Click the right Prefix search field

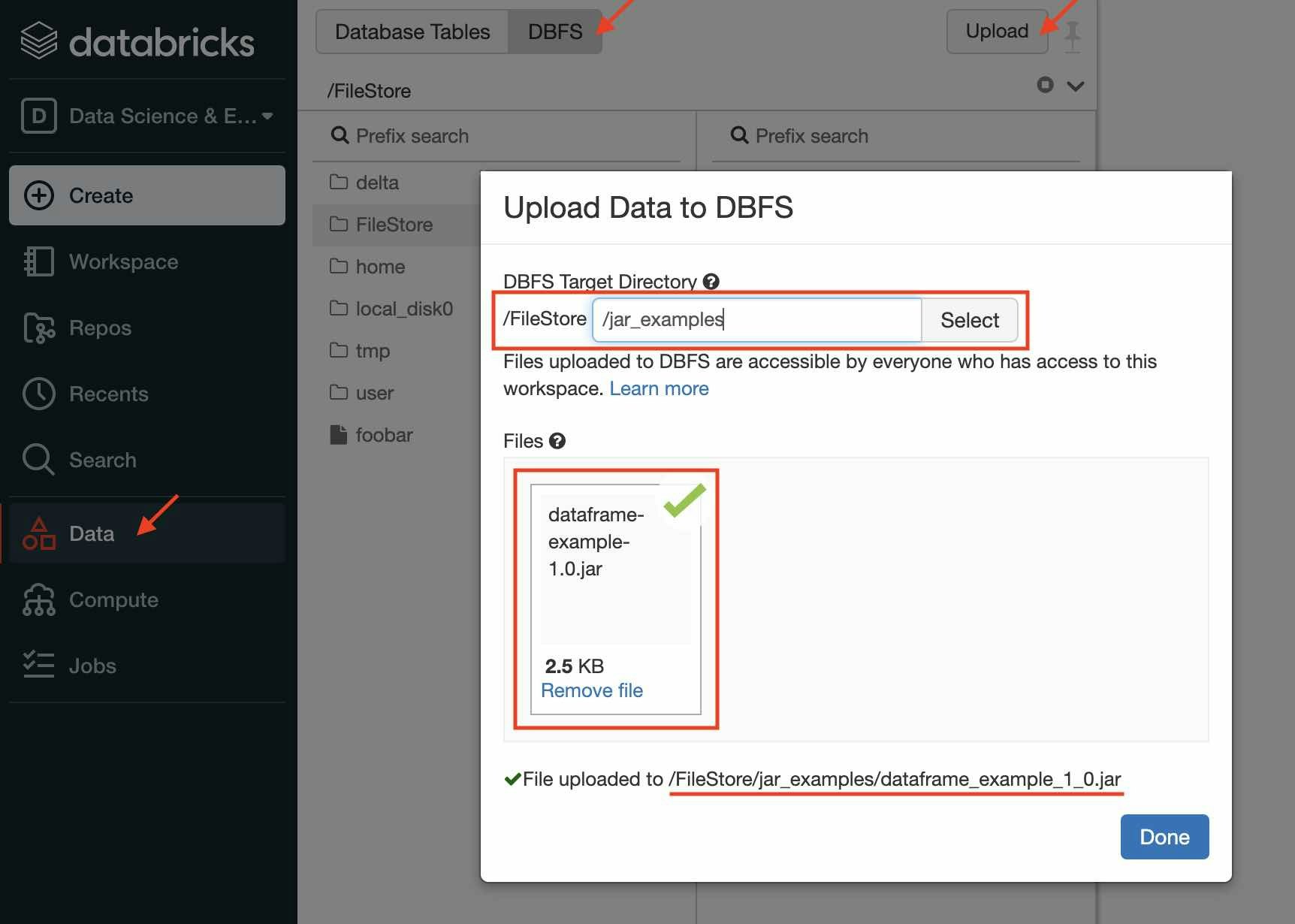tap(896, 136)
